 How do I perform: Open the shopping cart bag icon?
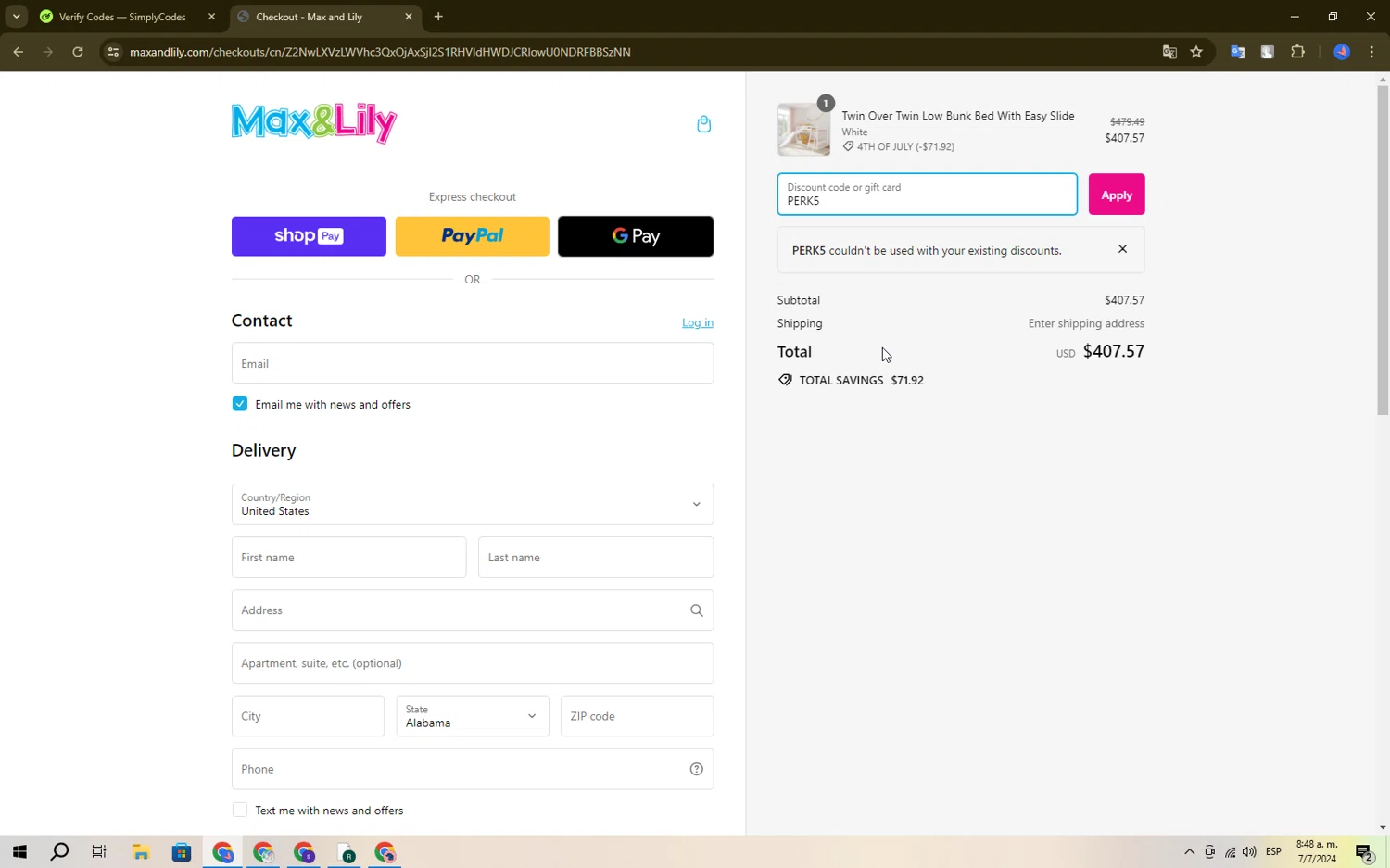703,124
